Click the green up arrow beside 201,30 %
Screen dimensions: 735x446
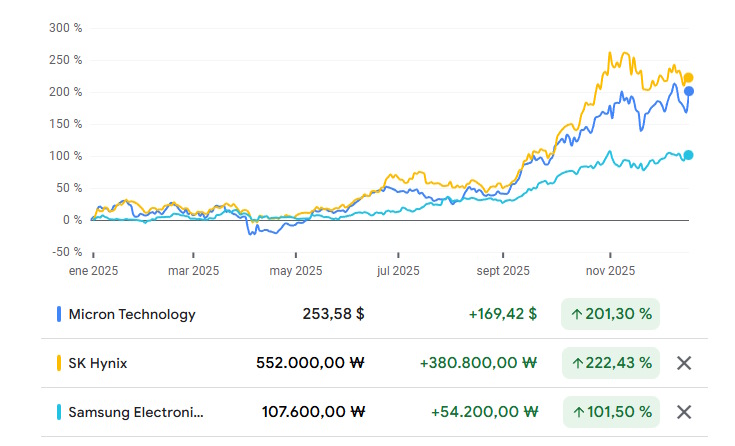pos(577,315)
